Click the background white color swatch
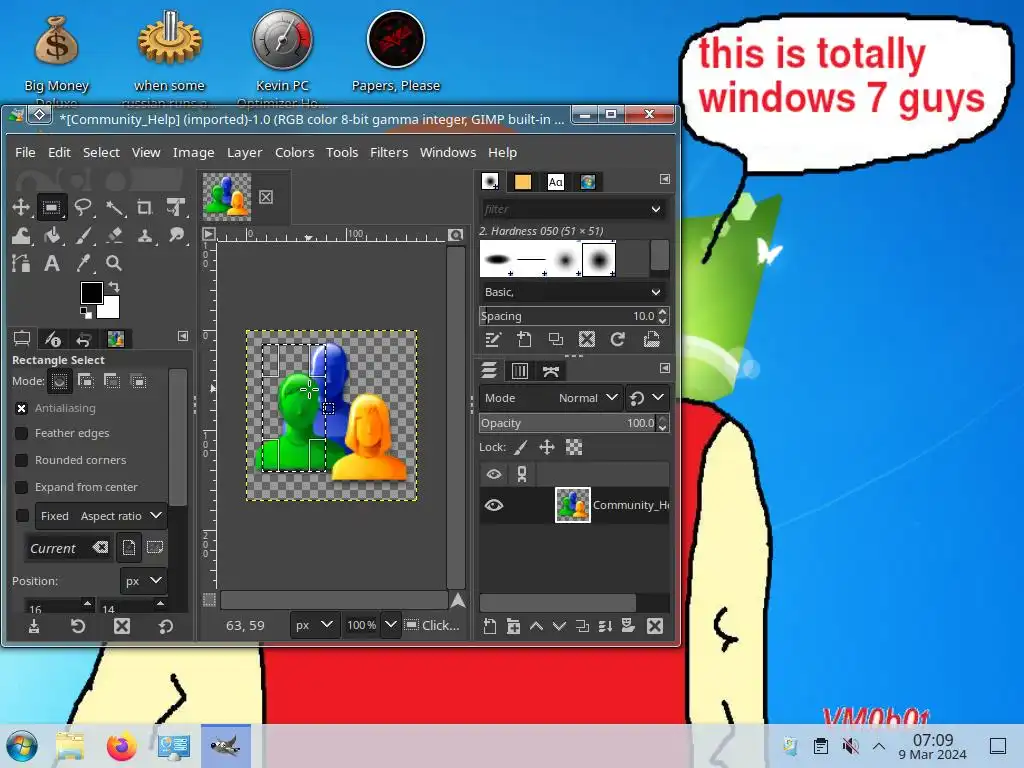 tap(111, 310)
